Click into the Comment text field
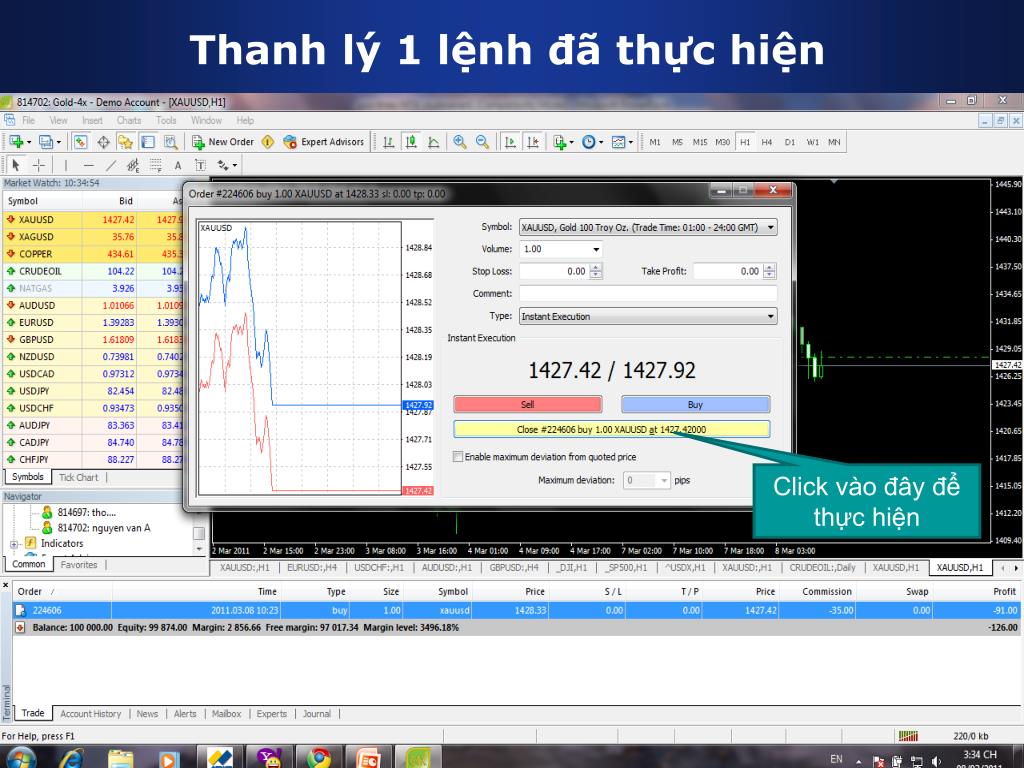Image resolution: width=1024 pixels, height=768 pixels. pos(648,293)
